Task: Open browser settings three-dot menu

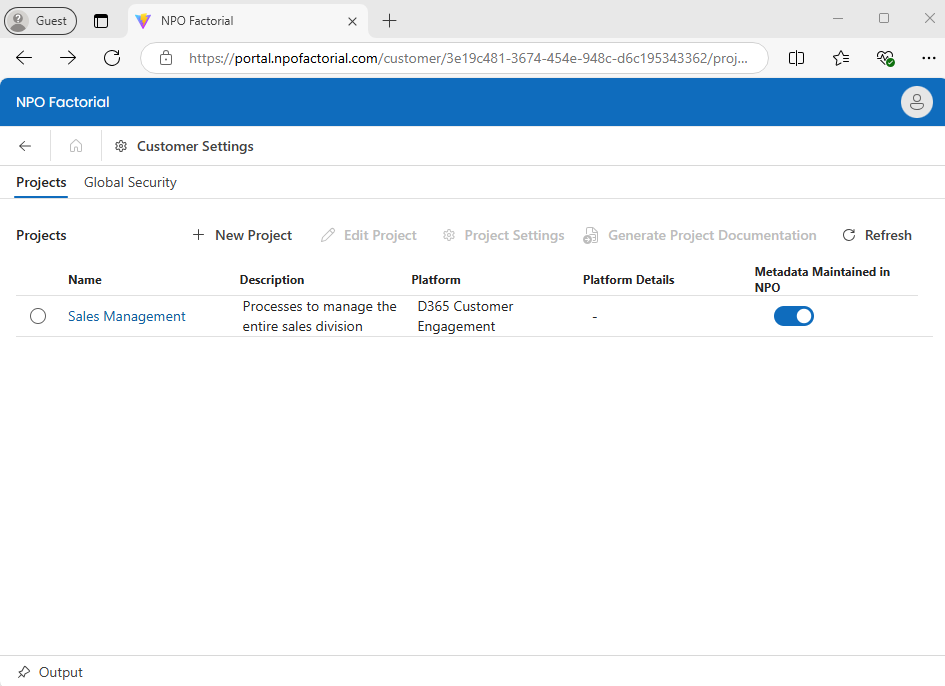Action: [928, 58]
